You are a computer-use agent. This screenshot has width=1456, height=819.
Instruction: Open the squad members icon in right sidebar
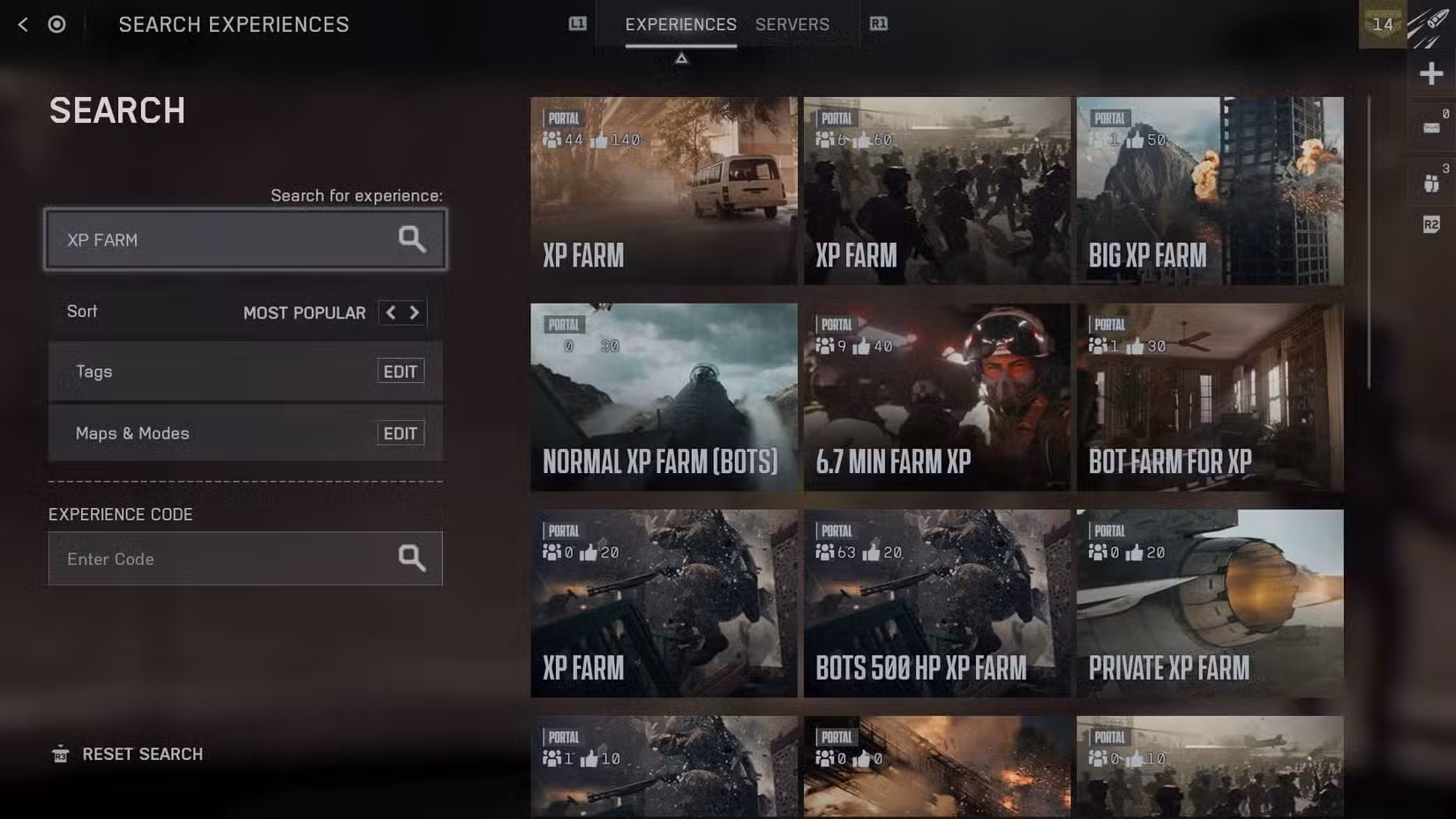pyautogui.click(x=1430, y=183)
